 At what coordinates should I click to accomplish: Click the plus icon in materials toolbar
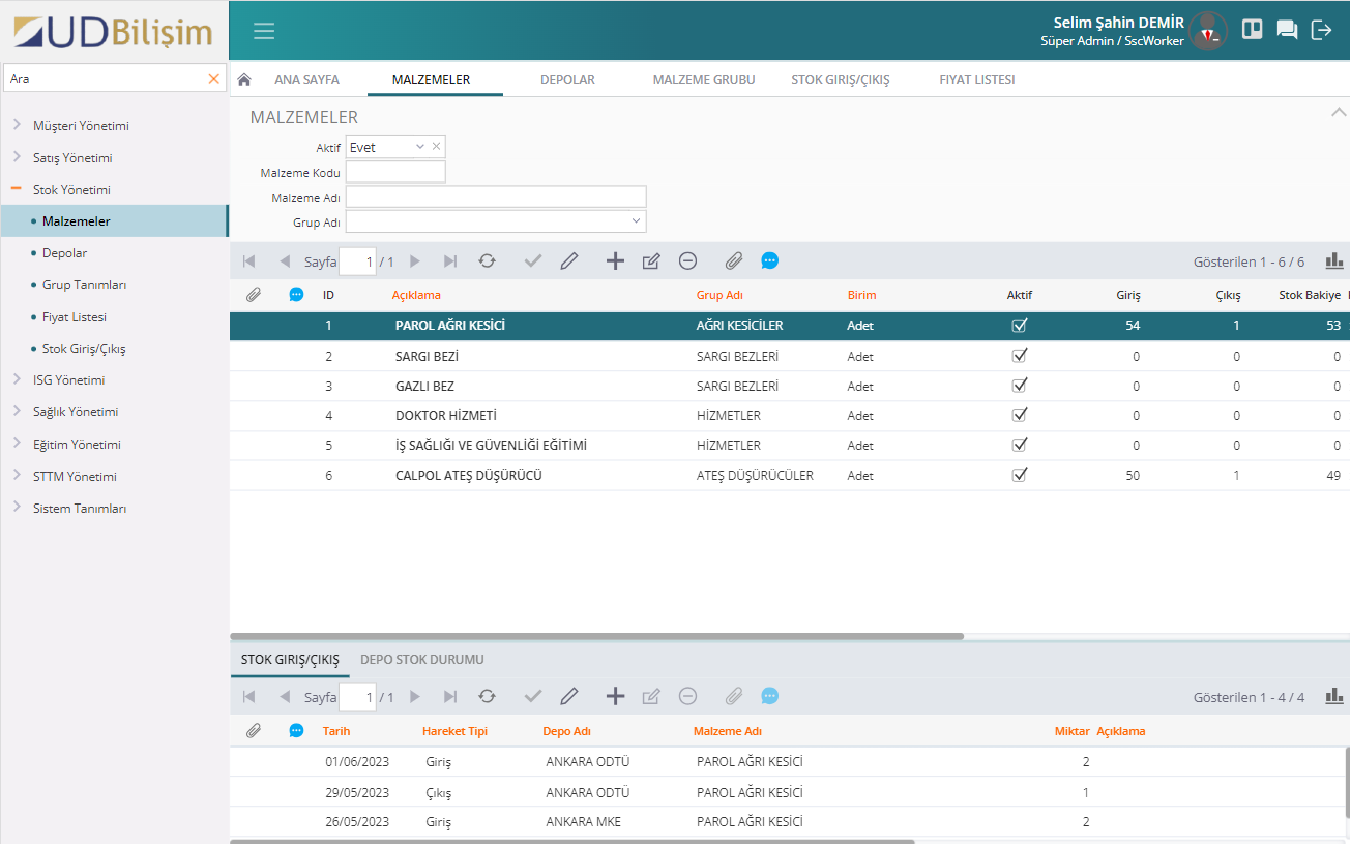pos(615,261)
